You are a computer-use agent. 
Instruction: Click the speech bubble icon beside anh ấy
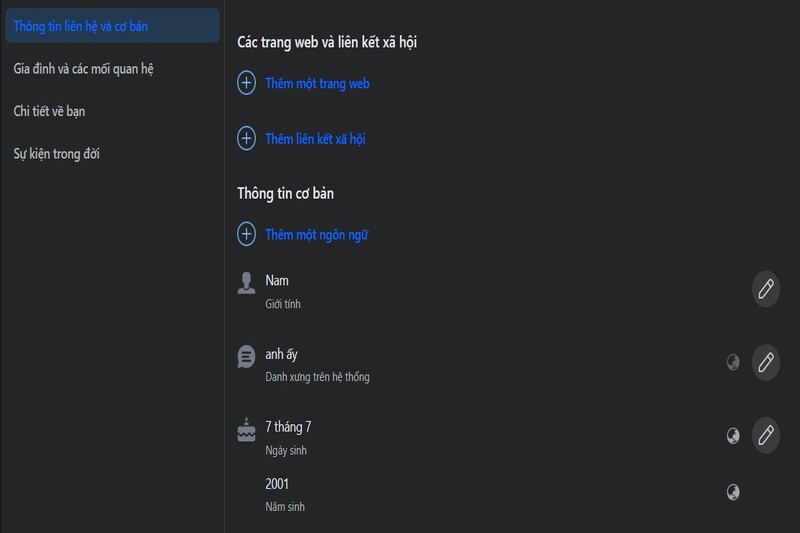click(x=246, y=356)
